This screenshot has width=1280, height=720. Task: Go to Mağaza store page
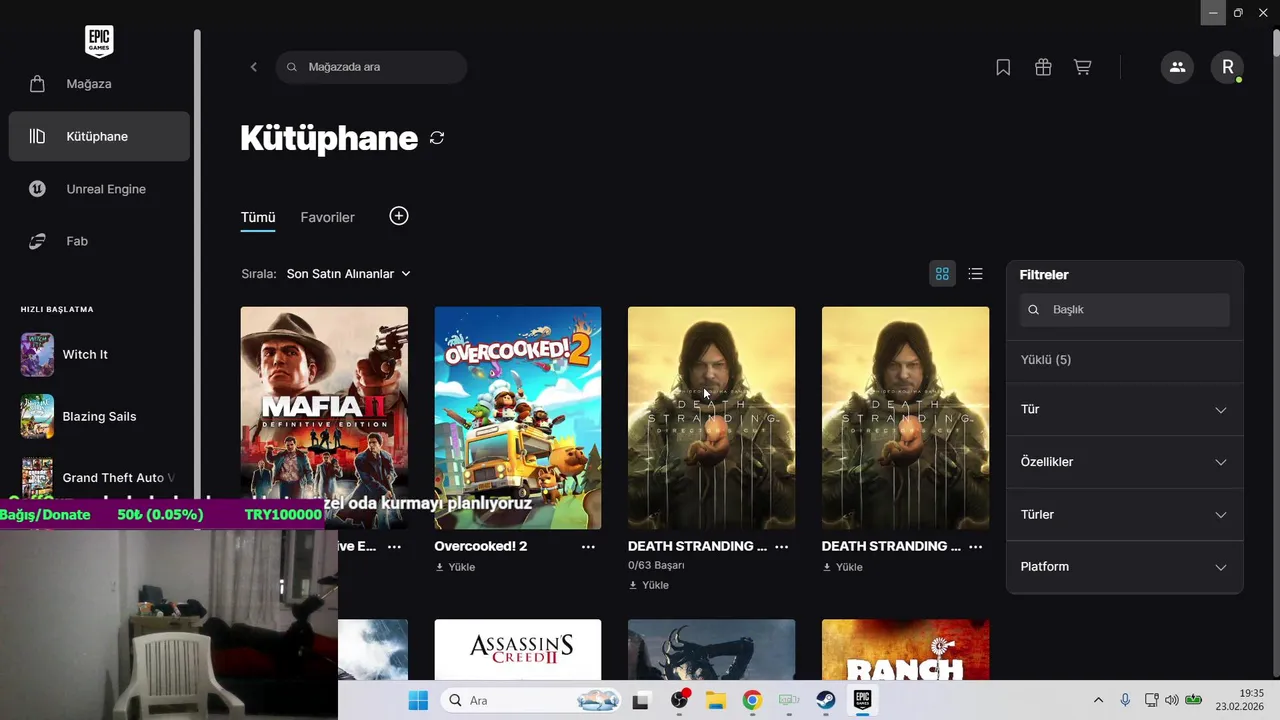coord(99,84)
